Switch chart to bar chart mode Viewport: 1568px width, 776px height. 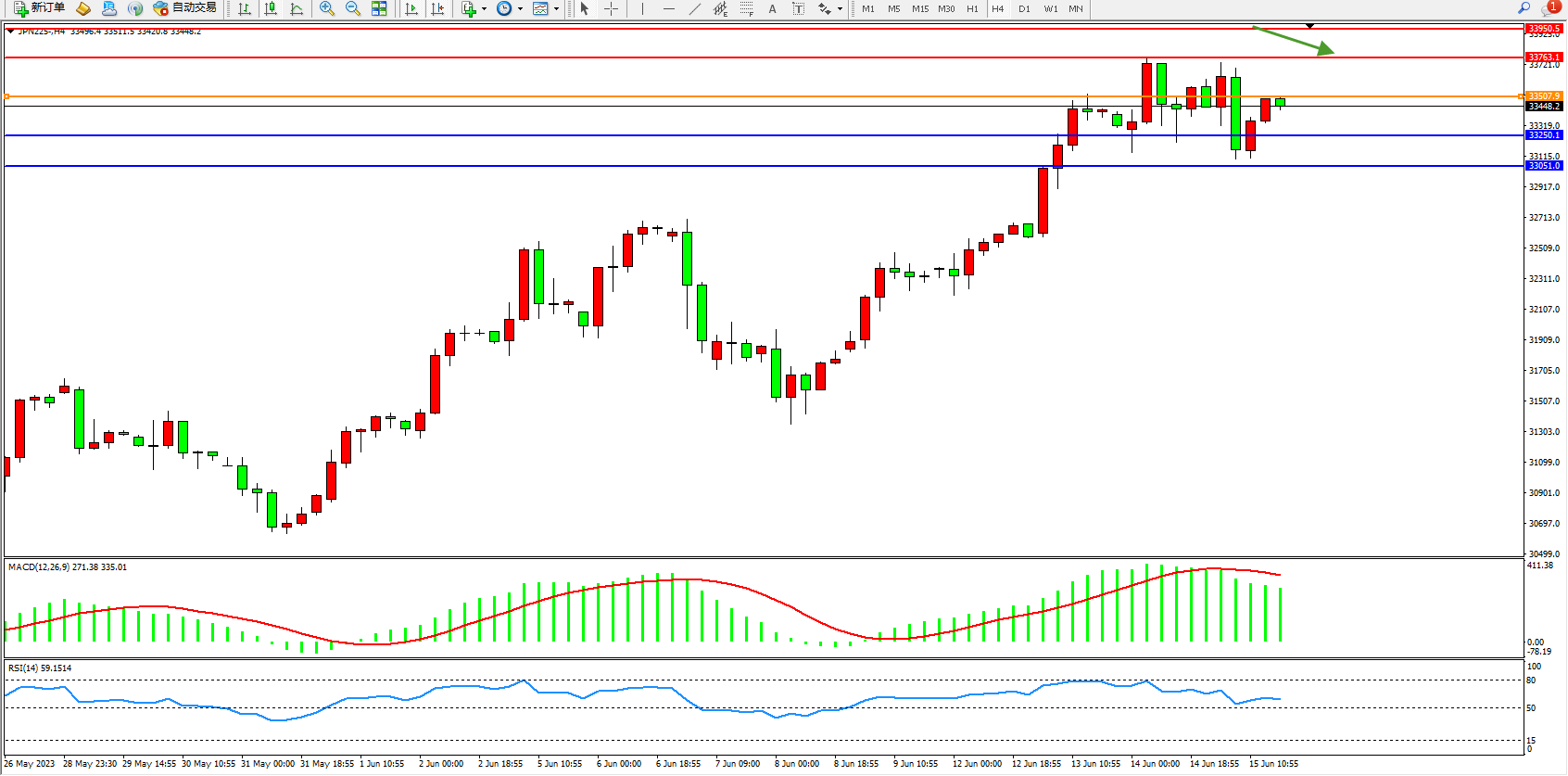[x=245, y=8]
